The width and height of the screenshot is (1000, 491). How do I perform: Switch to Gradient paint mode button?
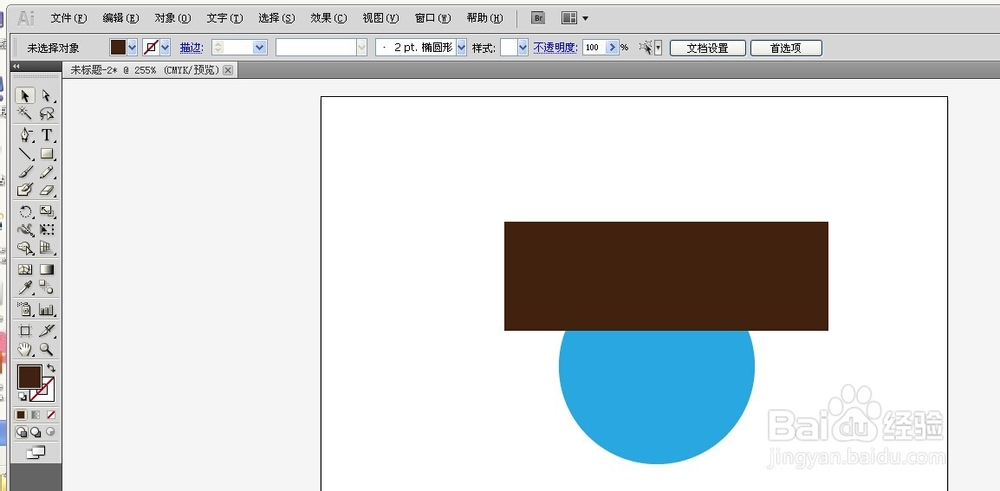[36, 414]
